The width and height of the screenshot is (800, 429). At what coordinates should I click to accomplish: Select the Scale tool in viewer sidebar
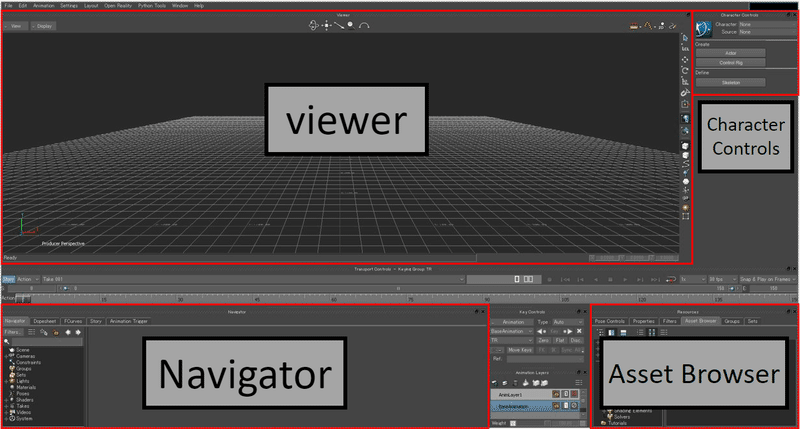coord(685,82)
